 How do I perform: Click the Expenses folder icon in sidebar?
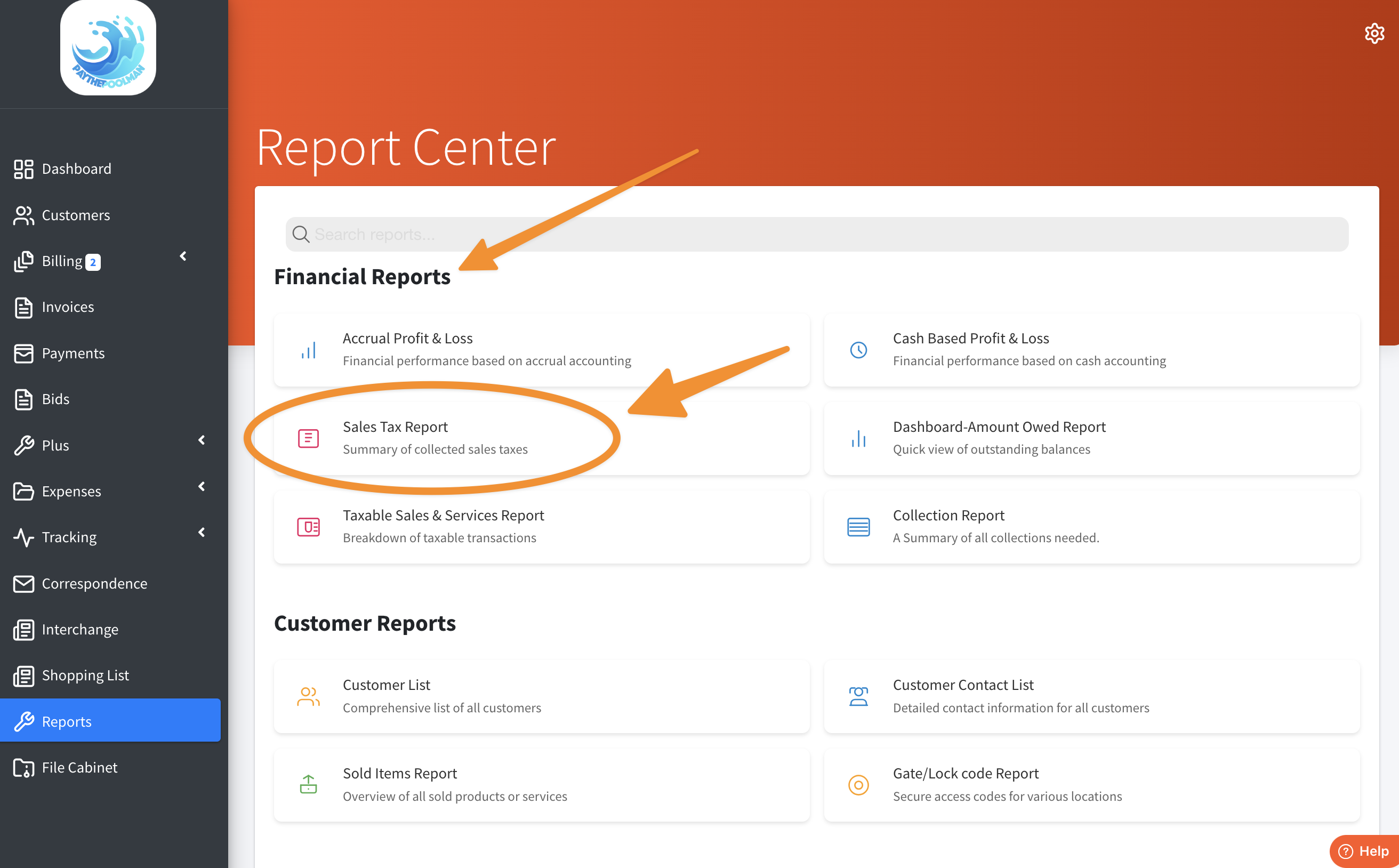[23, 492]
